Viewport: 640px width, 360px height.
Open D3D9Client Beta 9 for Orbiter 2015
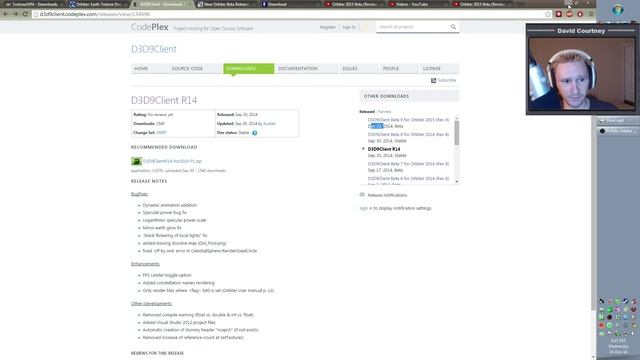(x=408, y=120)
